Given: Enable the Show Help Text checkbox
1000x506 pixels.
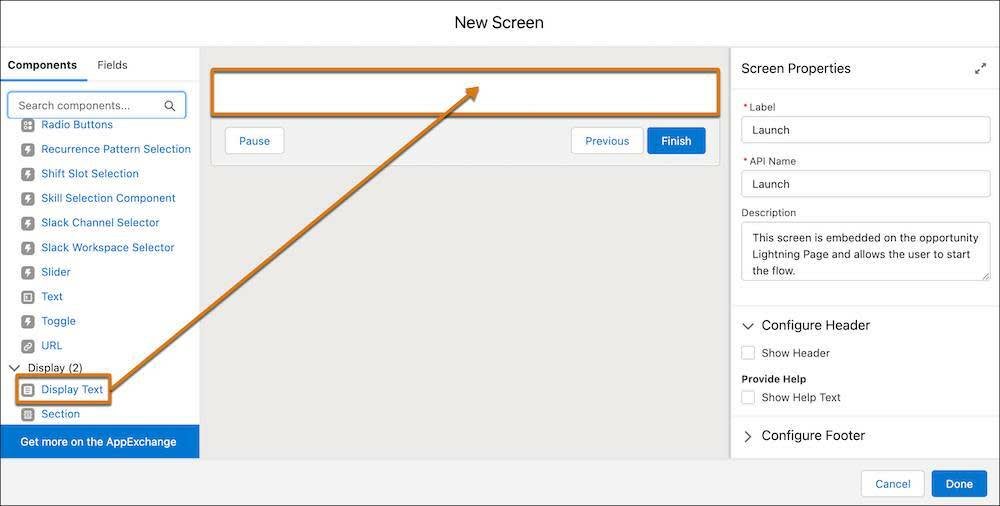Looking at the screenshot, I should 748,398.
